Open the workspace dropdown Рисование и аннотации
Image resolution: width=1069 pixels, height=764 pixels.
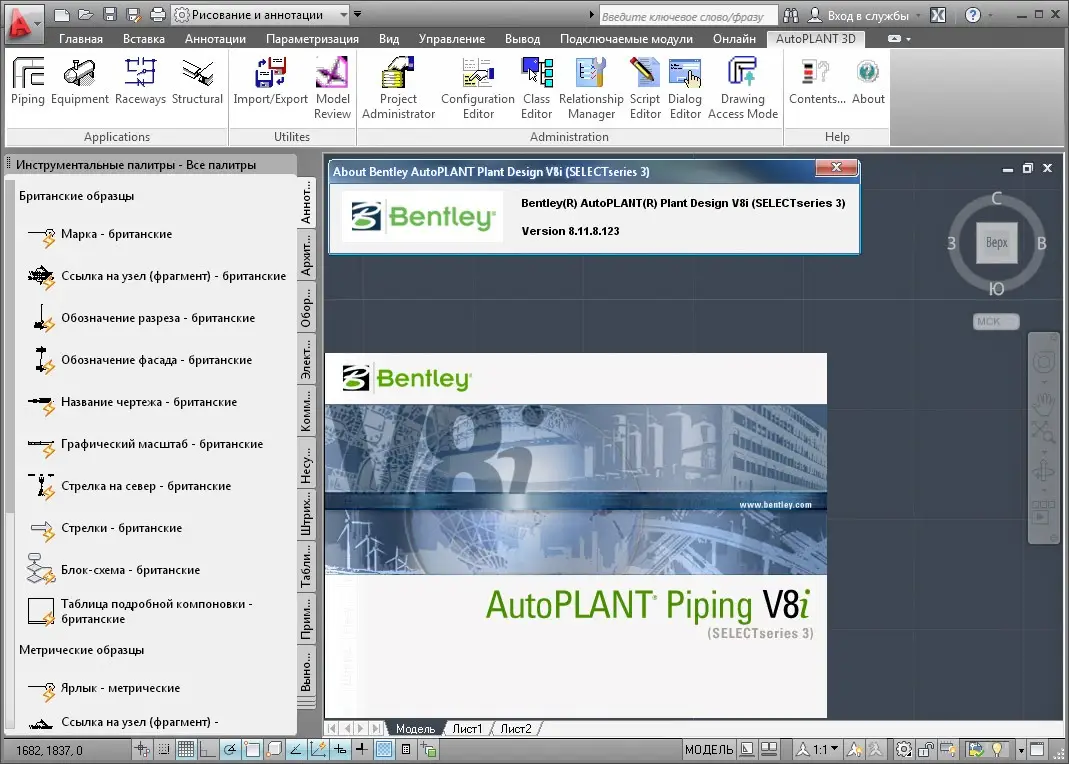coord(260,14)
